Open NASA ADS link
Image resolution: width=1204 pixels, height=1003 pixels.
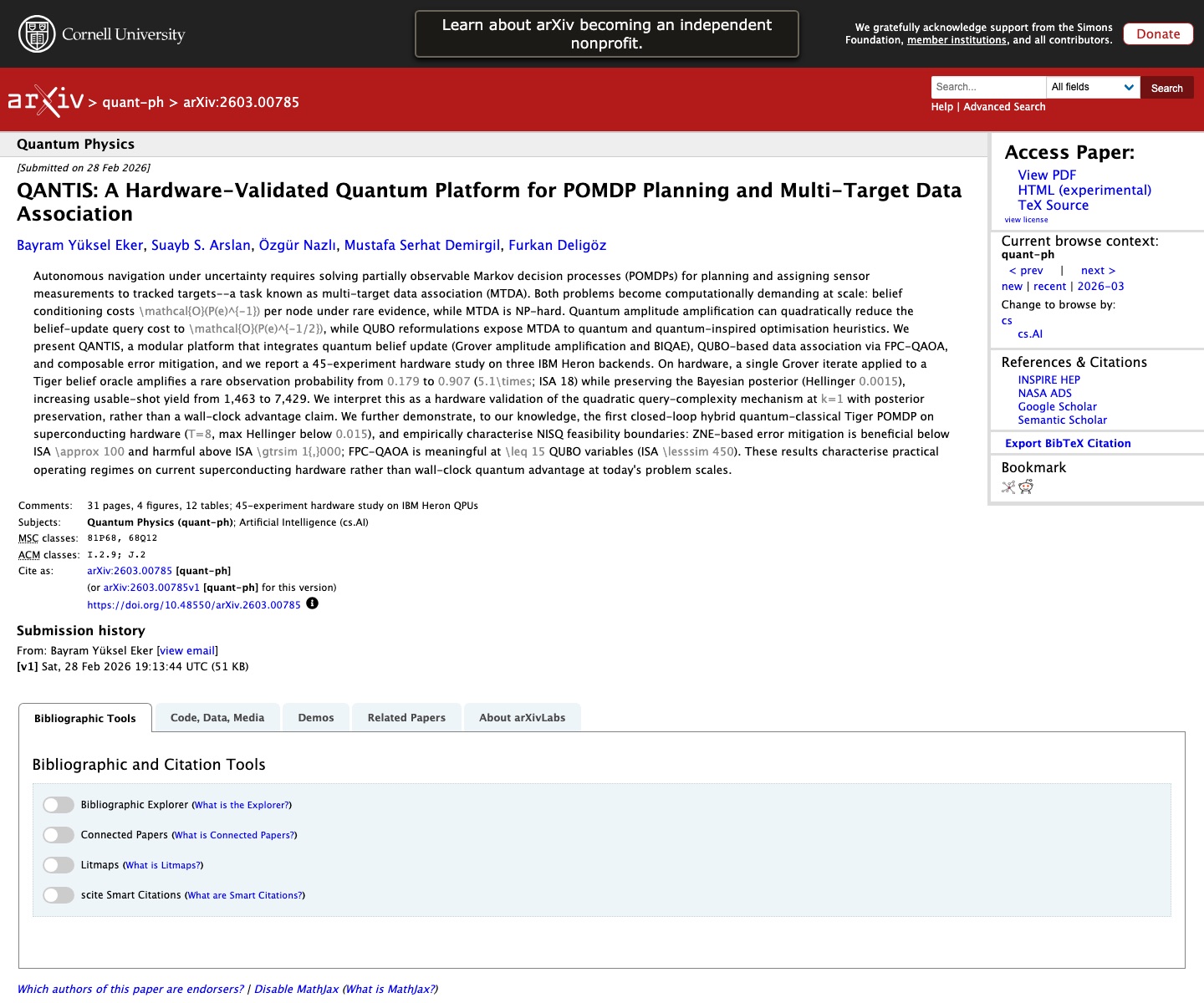point(1044,393)
